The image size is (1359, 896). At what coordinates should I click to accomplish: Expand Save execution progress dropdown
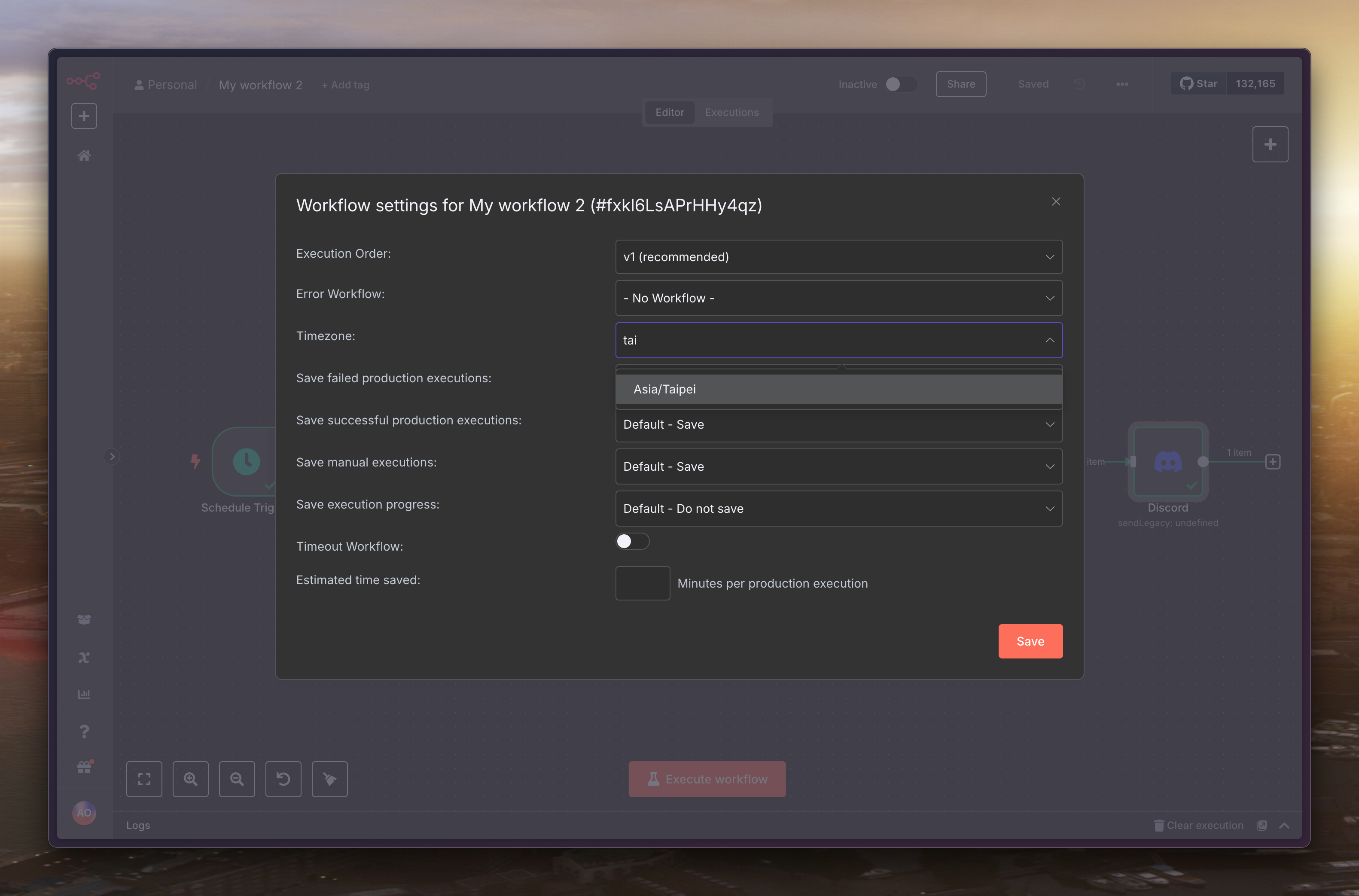click(838, 509)
